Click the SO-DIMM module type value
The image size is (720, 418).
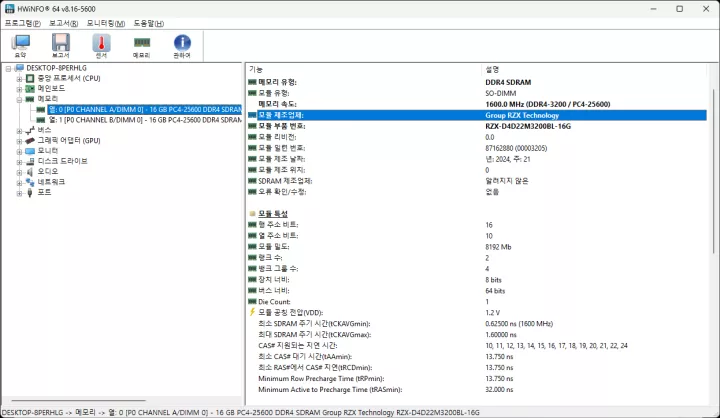501,93
